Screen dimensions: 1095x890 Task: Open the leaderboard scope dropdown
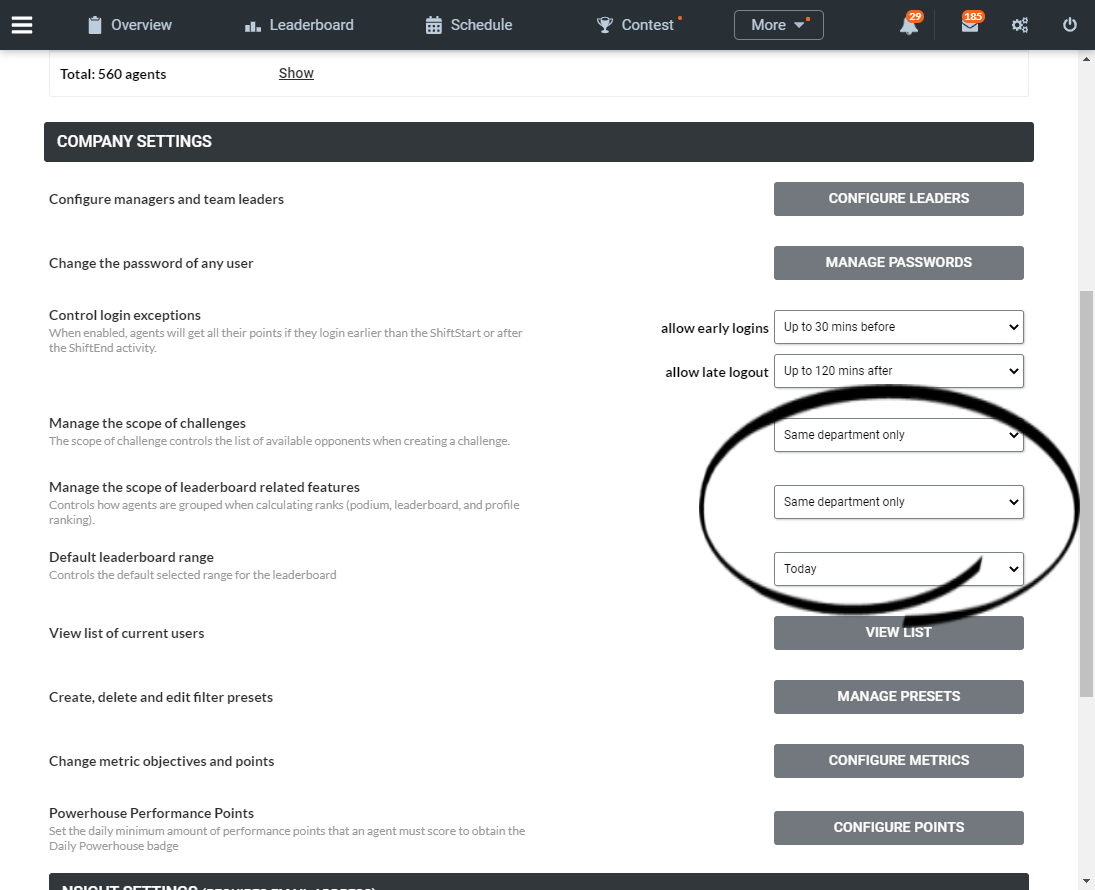coord(898,502)
